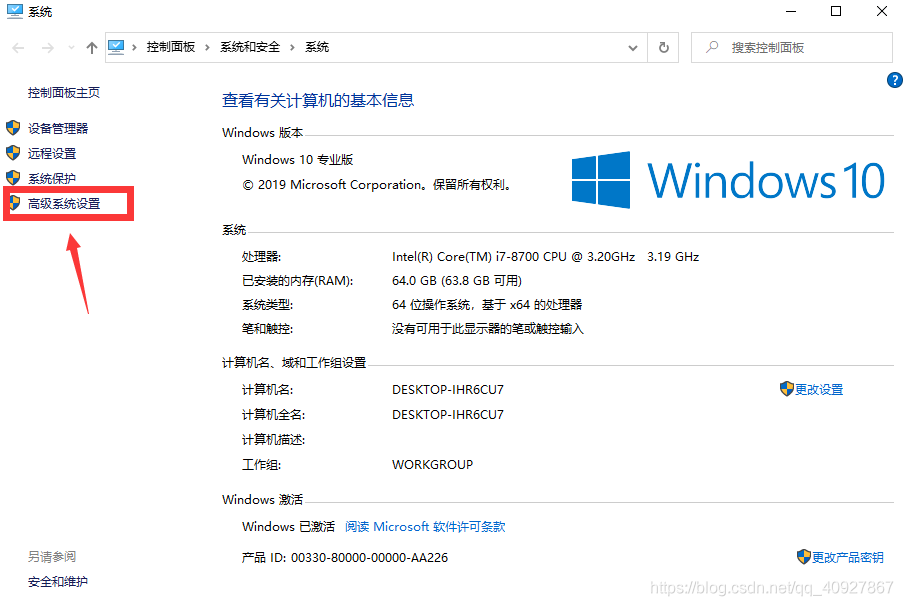The width and height of the screenshot is (903, 606).
Task: Go to 控制面板主页
Action: (63, 93)
